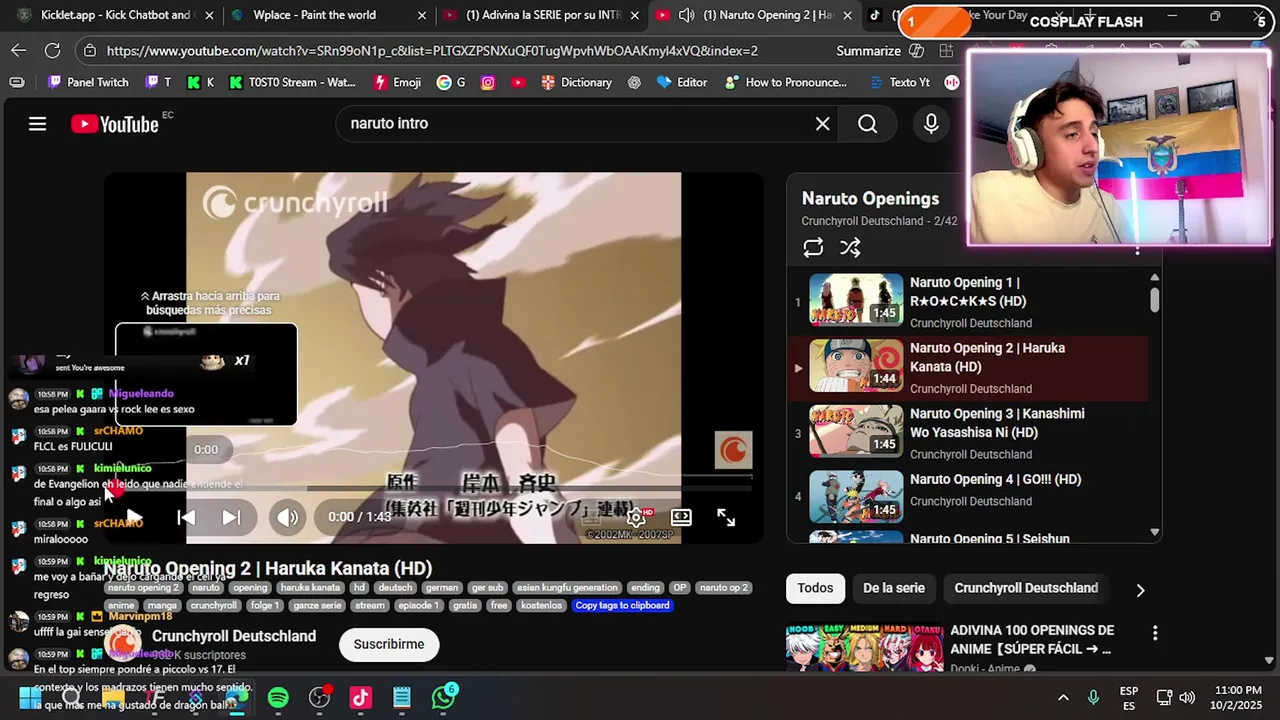Open the YouTube hamburger guide menu
1280x720 pixels.
pyautogui.click(x=37, y=124)
